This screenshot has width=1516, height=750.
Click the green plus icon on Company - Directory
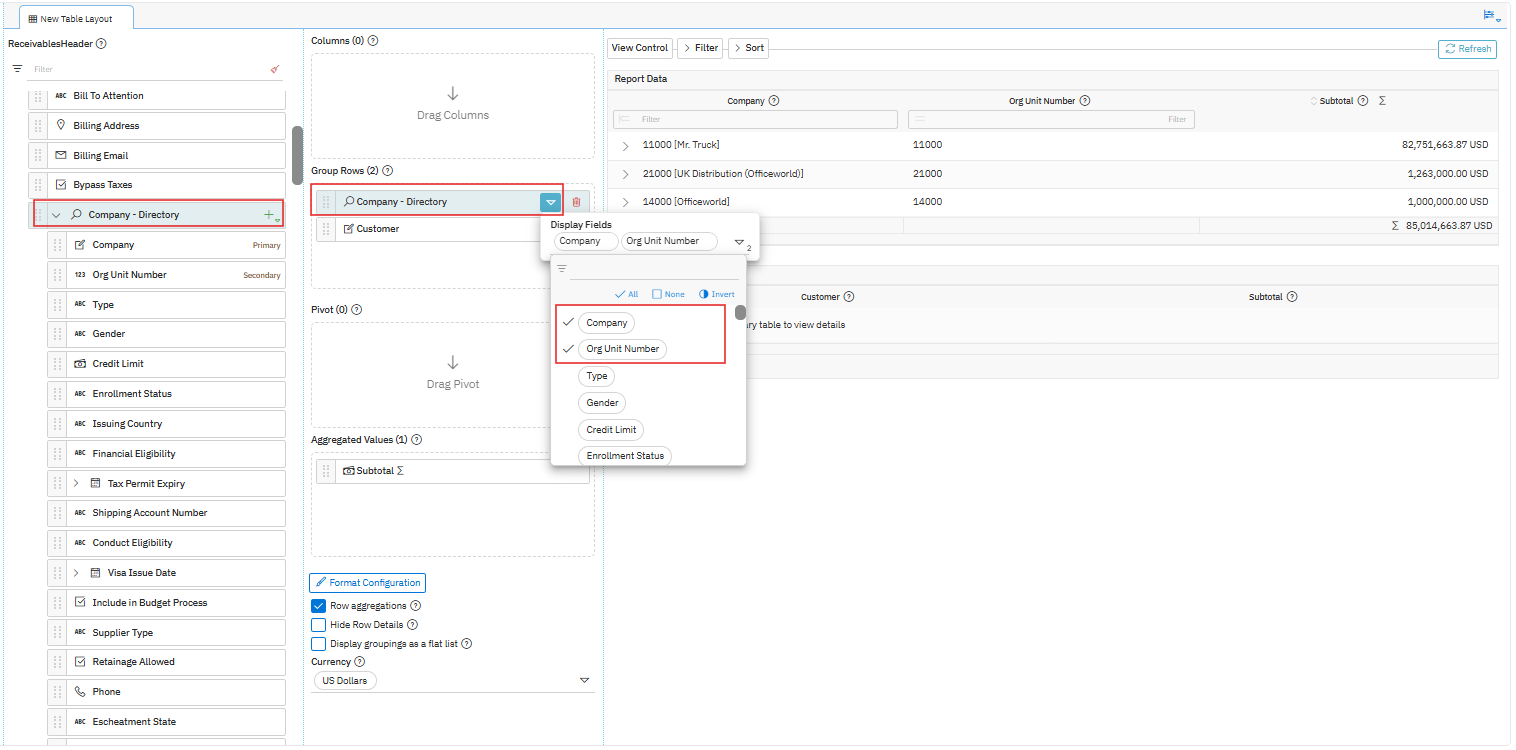[x=268, y=215]
